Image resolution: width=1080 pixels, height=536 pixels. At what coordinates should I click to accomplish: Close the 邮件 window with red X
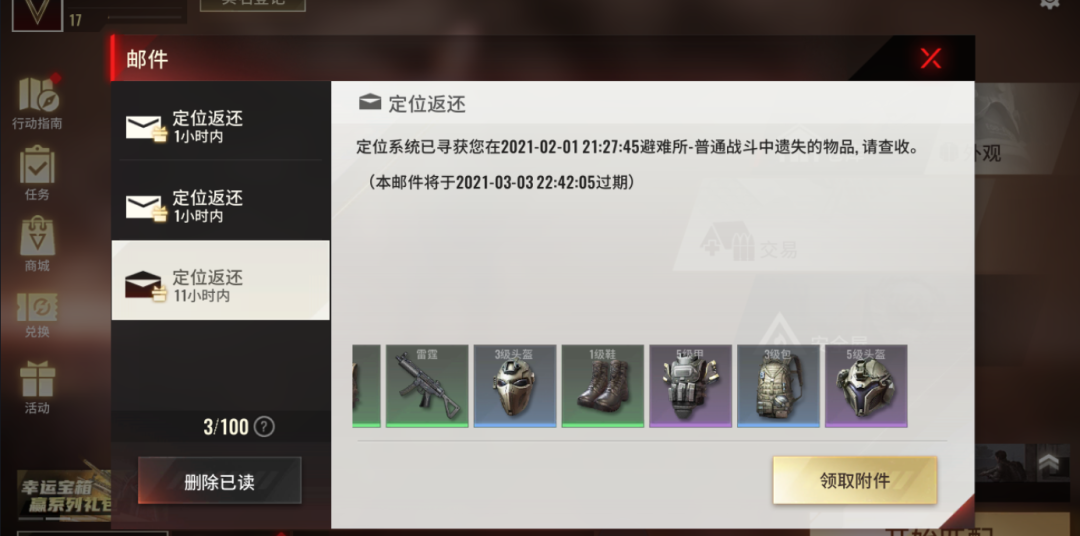[931, 59]
